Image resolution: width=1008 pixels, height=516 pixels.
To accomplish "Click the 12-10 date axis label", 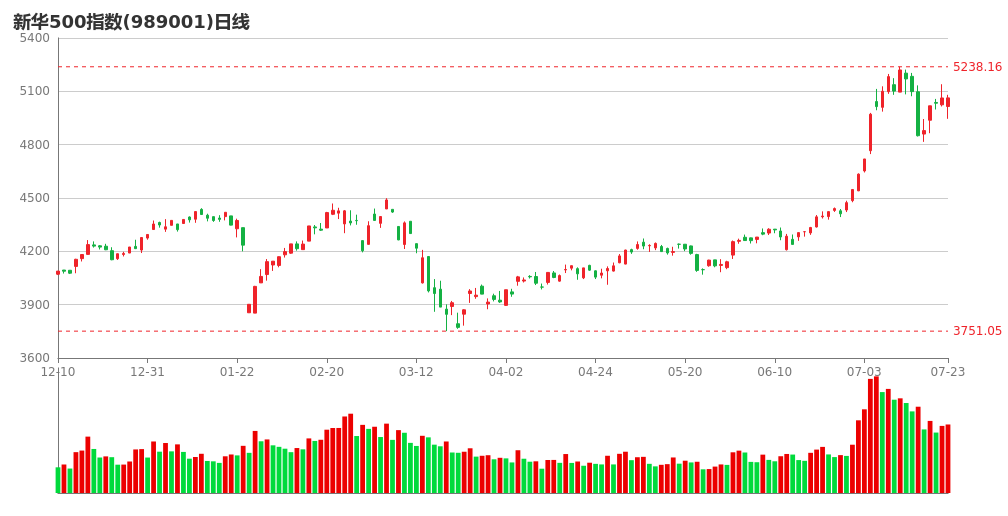I will 58,372.
